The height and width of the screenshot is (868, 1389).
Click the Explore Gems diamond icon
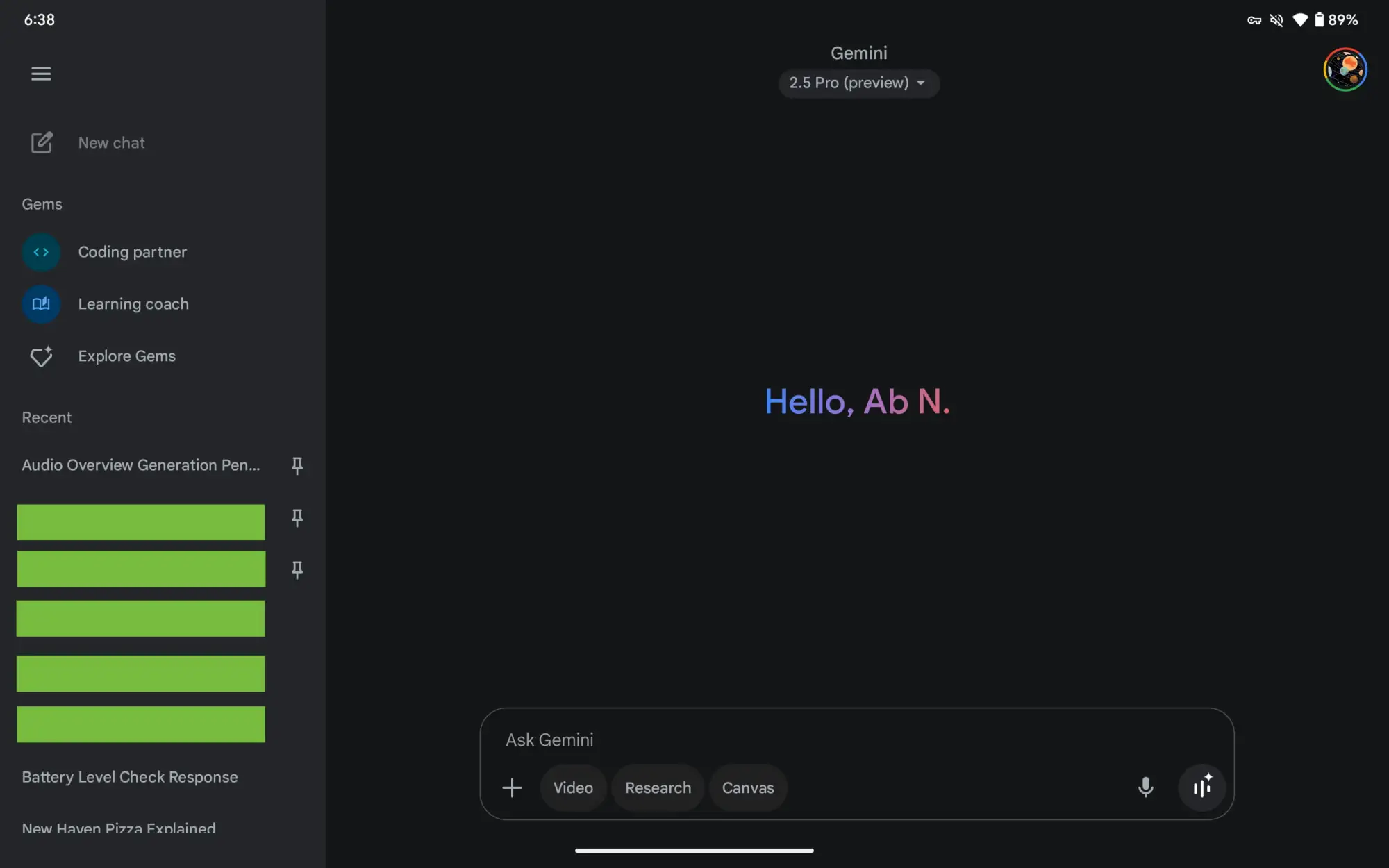[x=41, y=356]
